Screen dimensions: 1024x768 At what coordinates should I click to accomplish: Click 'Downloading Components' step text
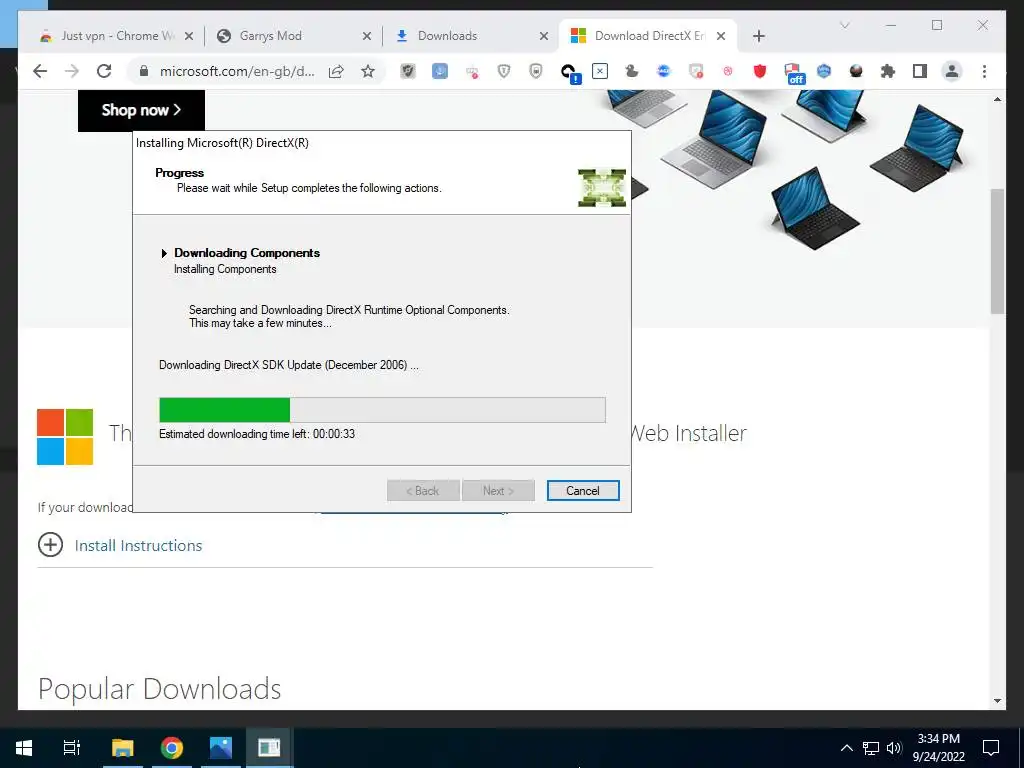247,253
